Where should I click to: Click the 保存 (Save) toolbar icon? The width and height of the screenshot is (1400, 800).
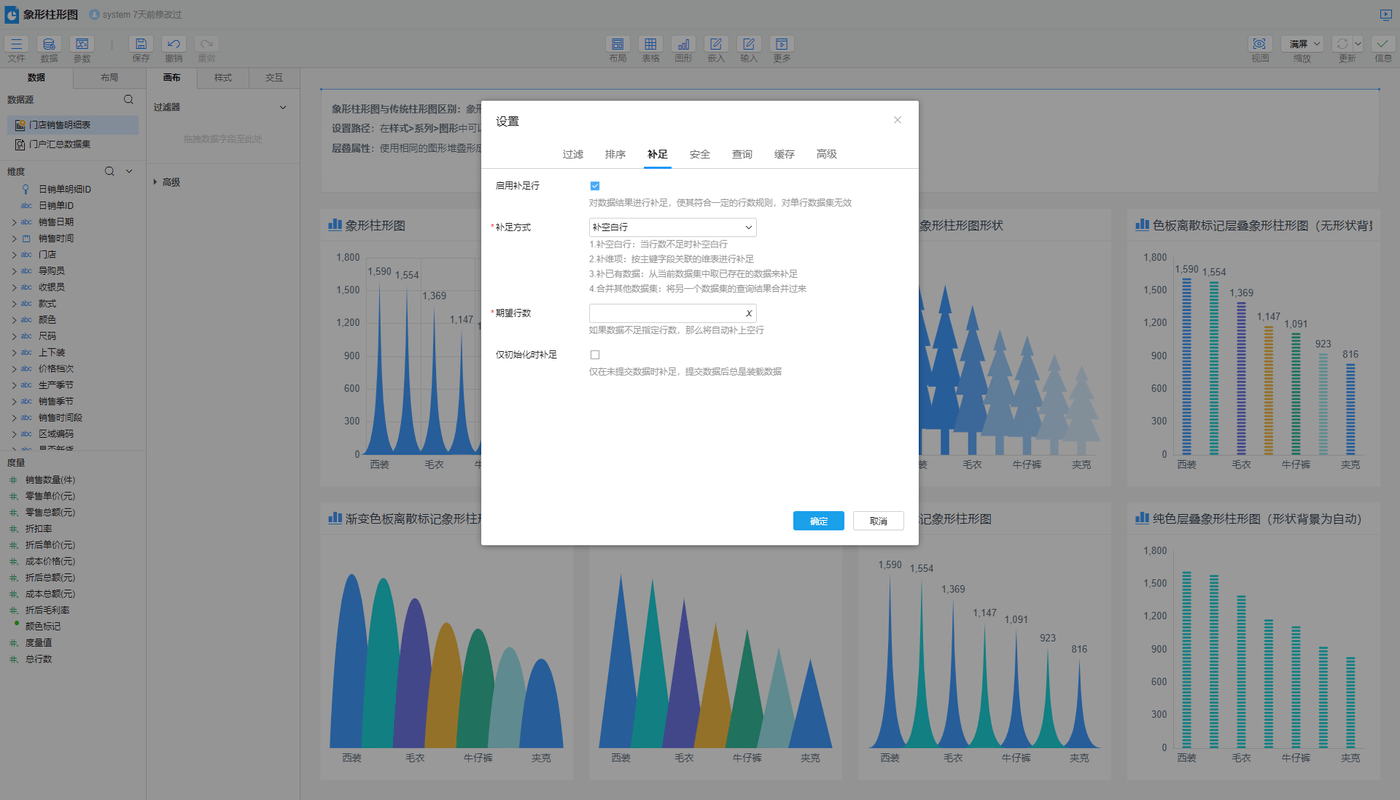point(141,44)
